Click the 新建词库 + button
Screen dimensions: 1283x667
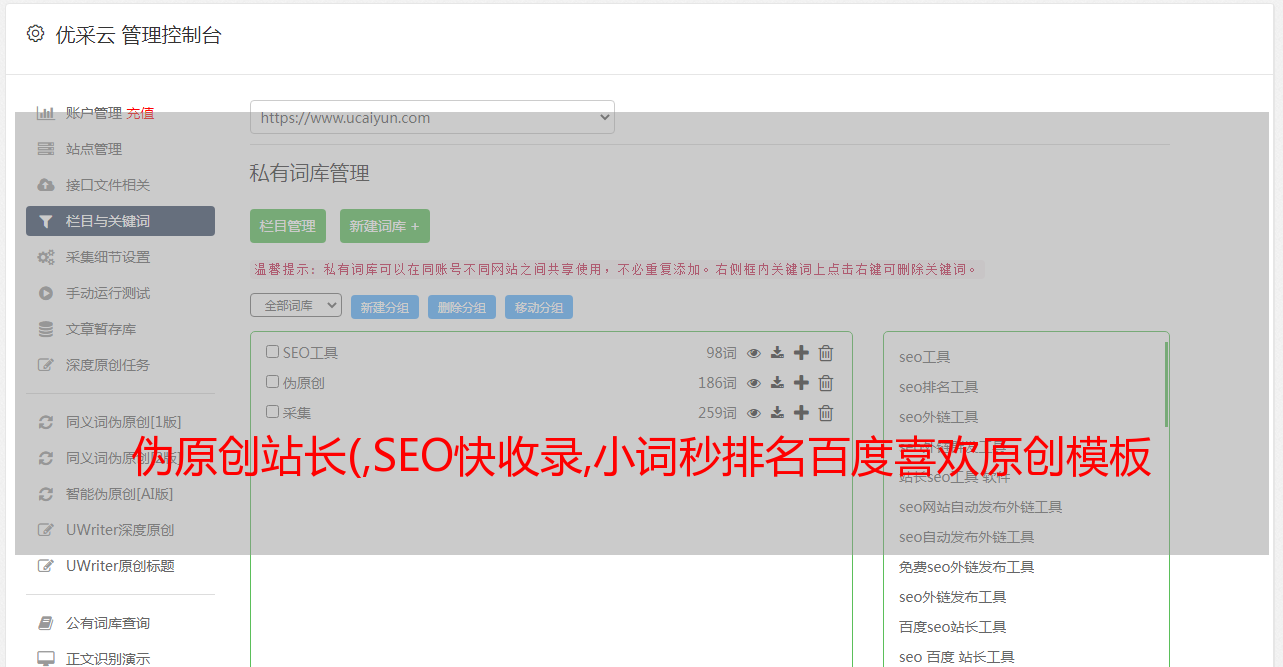point(385,226)
